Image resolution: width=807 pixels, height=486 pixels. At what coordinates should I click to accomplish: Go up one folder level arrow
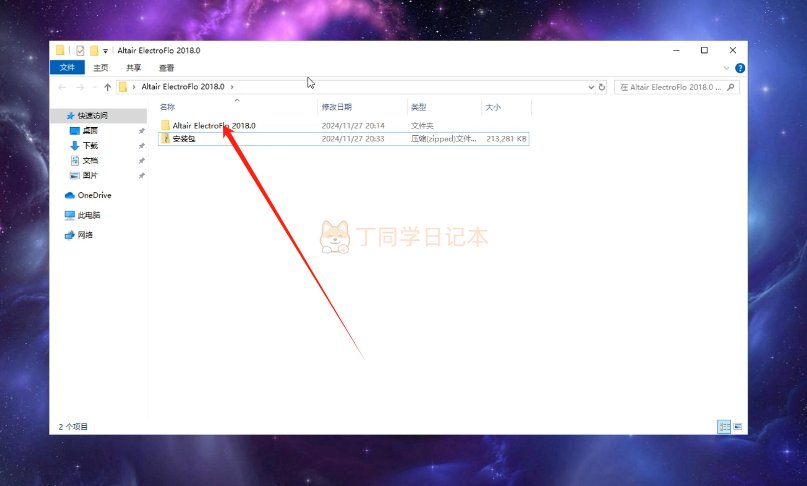(108, 87)
